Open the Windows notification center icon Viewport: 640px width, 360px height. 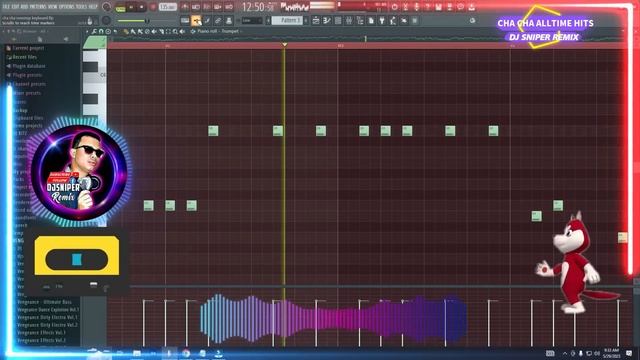(x=629, y=353)
